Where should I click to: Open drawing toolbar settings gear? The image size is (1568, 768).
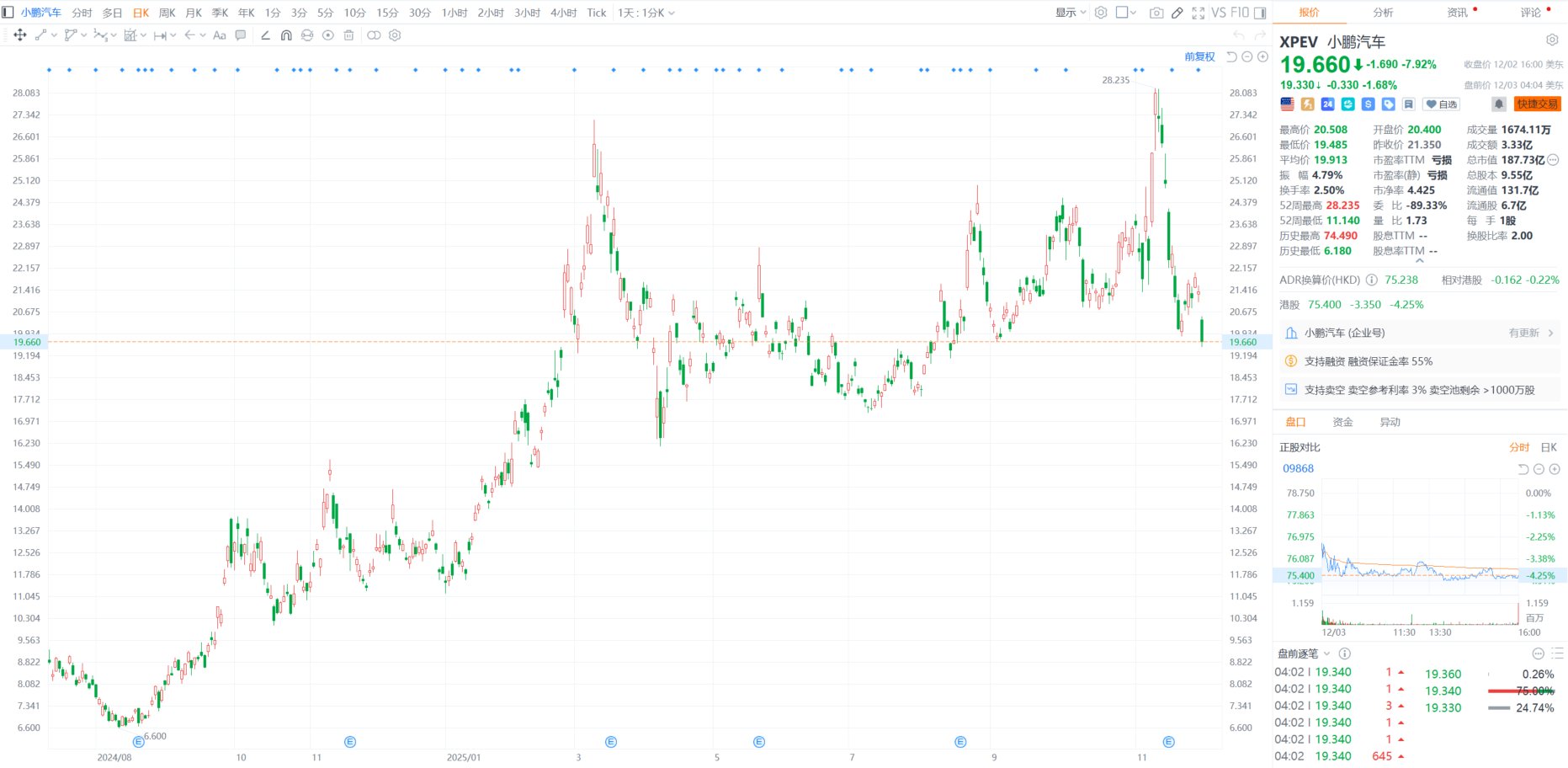[395, 35]
